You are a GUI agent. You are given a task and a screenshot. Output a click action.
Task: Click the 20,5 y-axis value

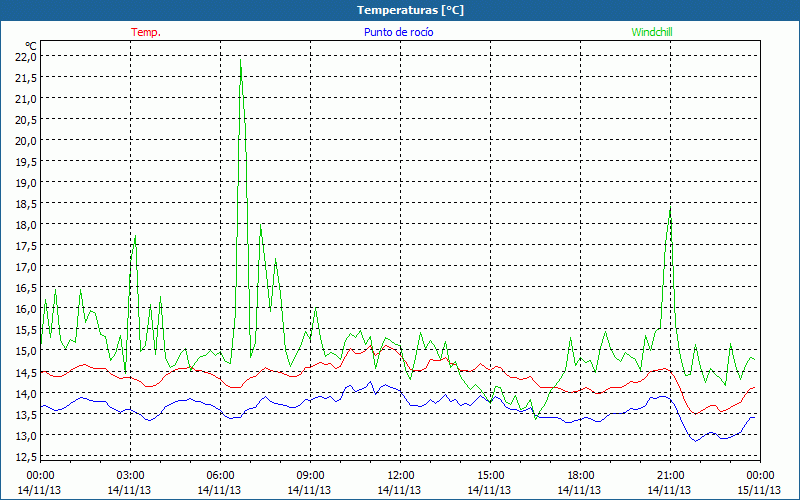pos(26,119)
